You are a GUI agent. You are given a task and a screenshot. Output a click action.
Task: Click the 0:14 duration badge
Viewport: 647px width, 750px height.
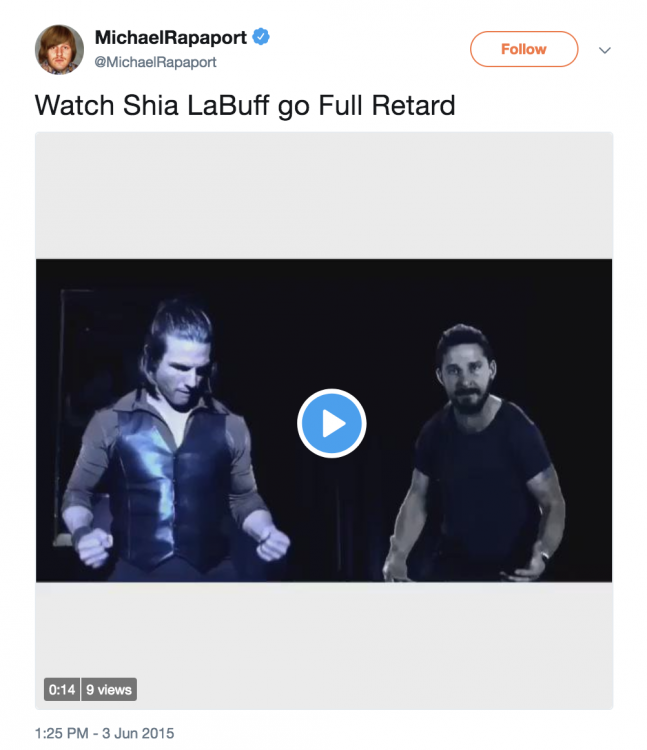(x=62, y=689)
